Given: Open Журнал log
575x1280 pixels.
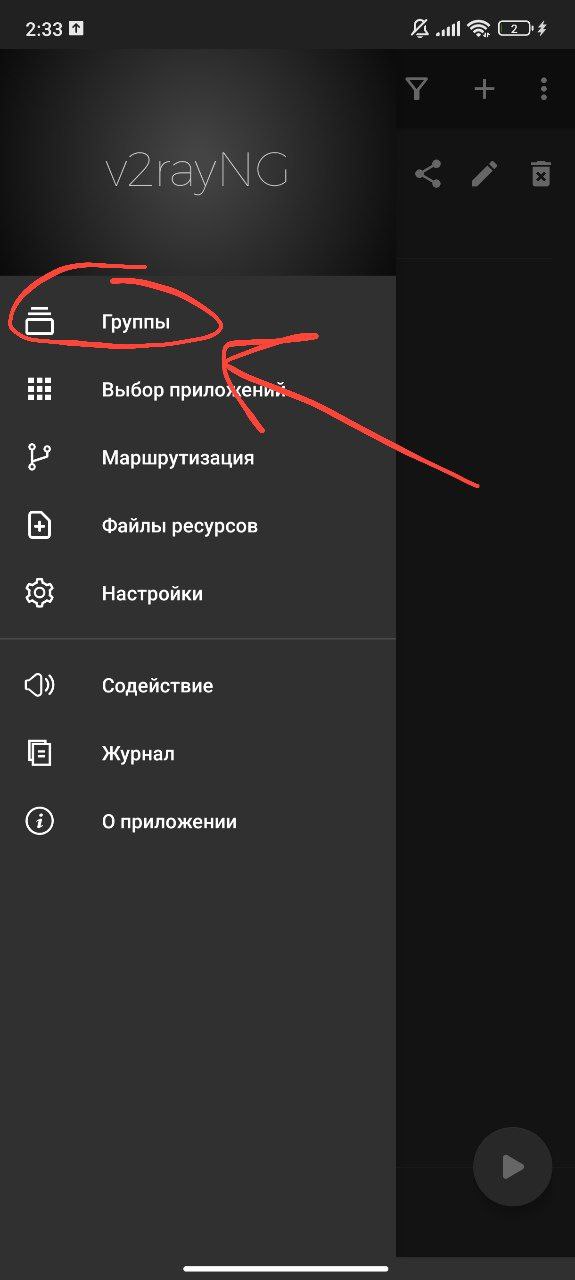Looking at the screenshot, I should coord(198,754).
